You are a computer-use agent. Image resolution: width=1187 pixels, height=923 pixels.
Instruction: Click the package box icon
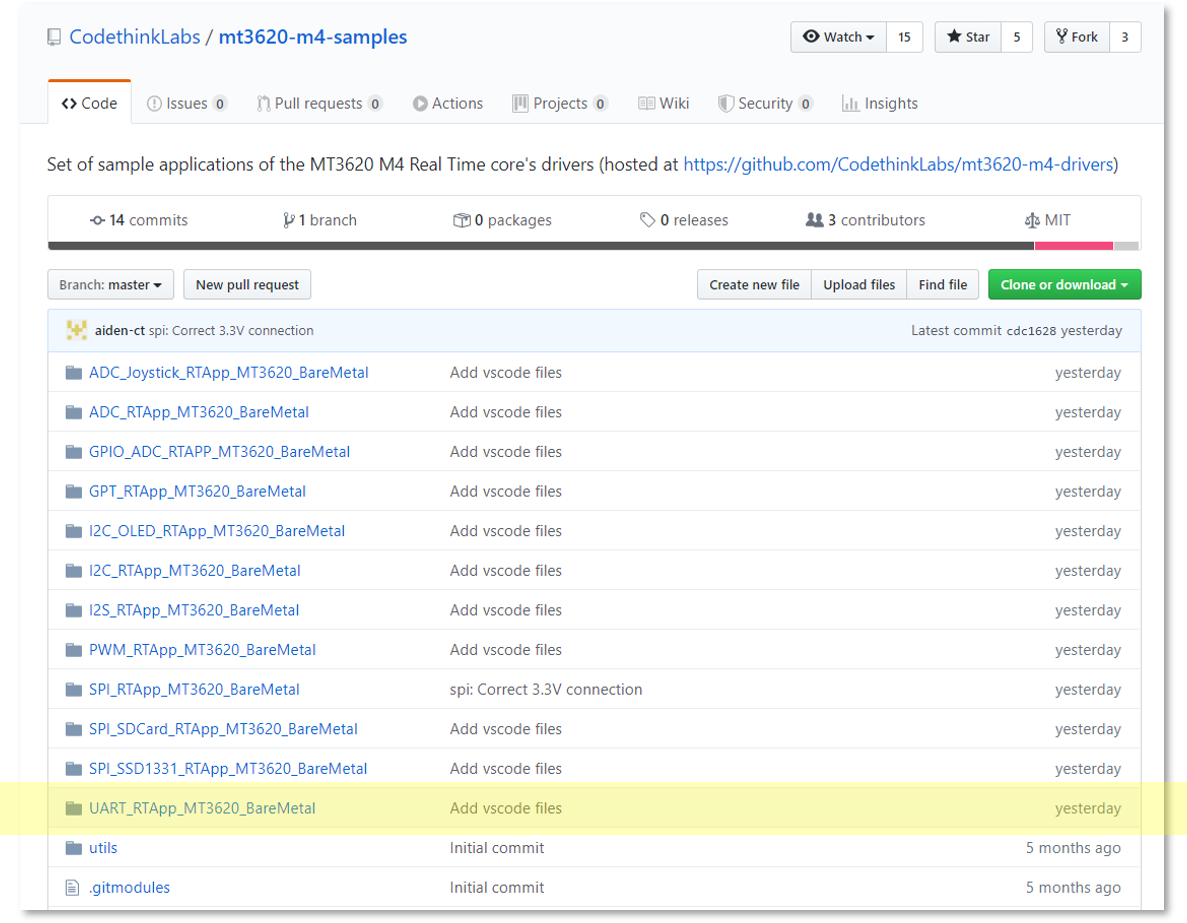(461, 220)
